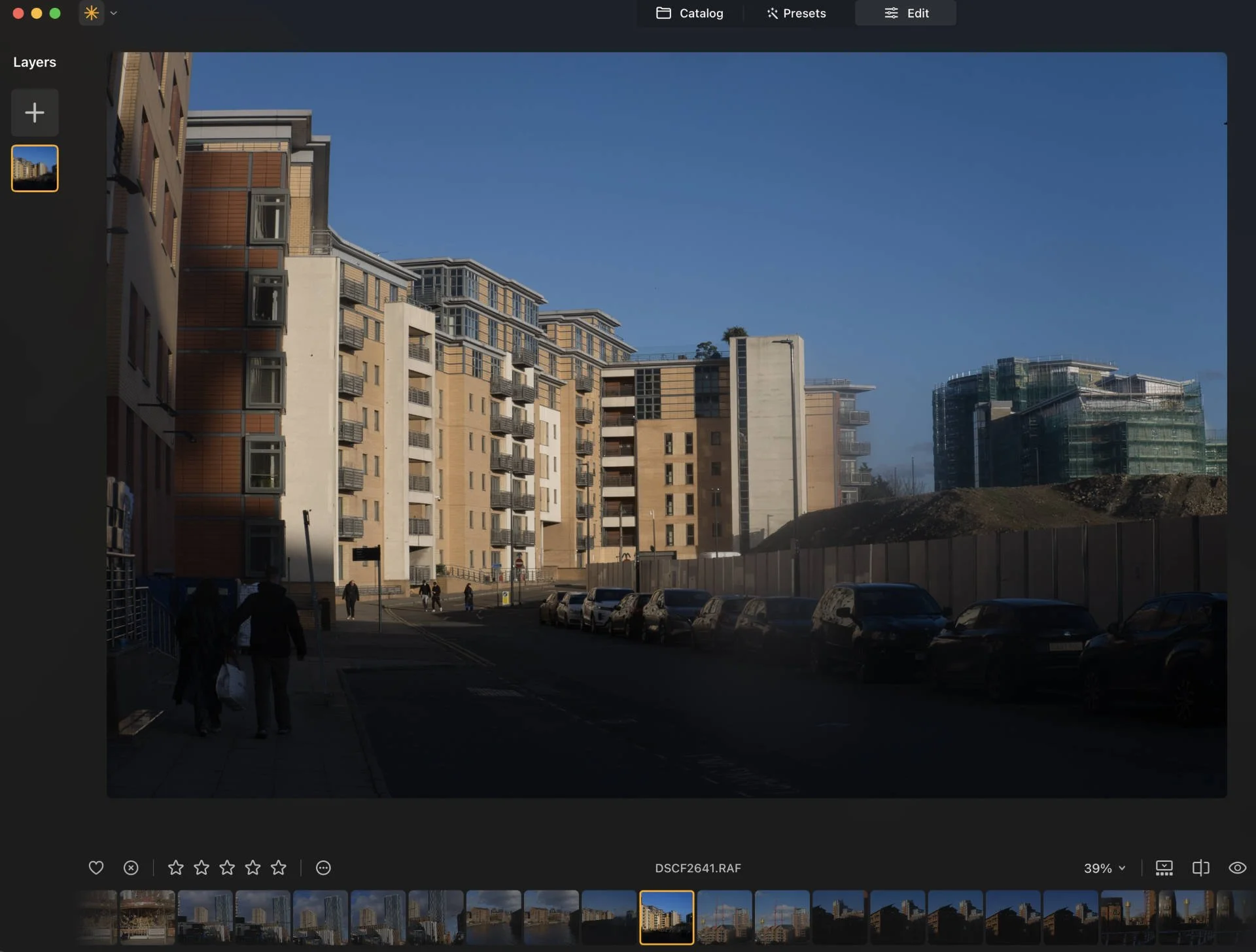The image size is (1256, 952).
Task: Select the image layer thumbnail in Layers
Action: [35, 169]
